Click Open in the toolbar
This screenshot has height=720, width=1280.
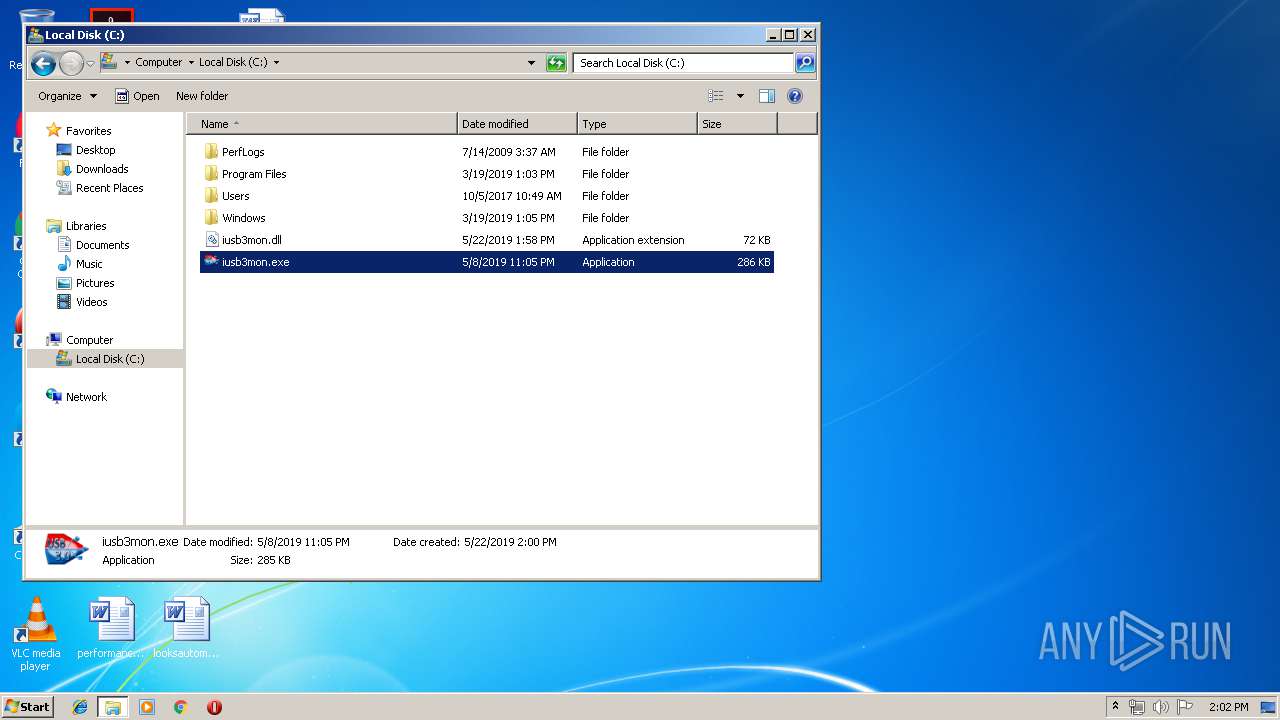tap(137, 96)
